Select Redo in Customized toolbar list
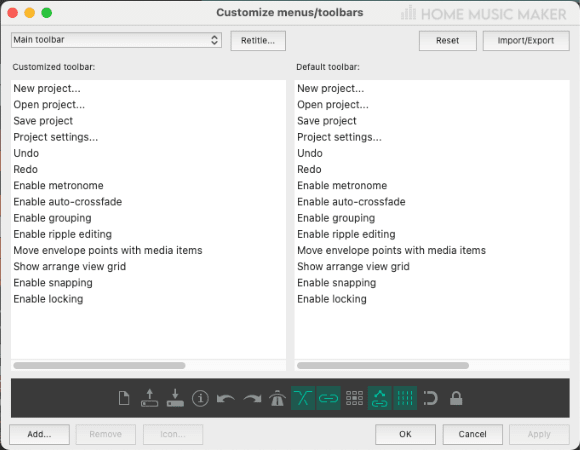This screenshot has width=580, height=450. pos(148,169)
